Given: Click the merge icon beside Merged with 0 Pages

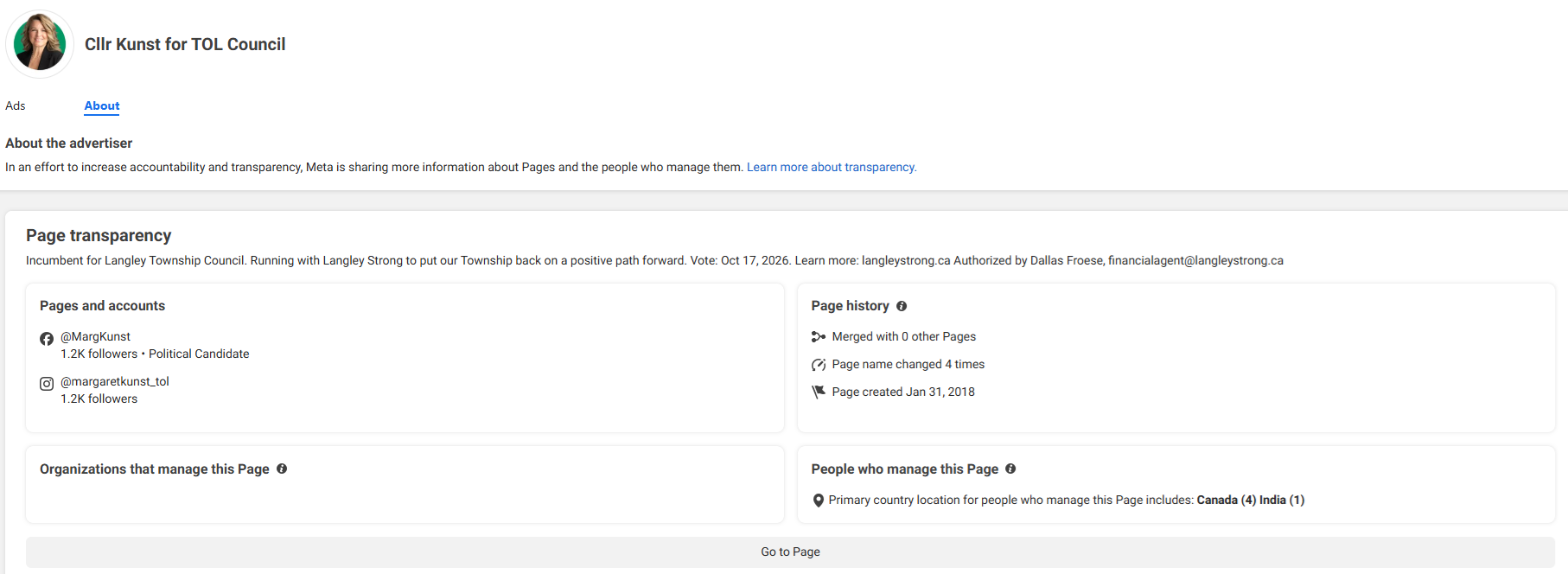Looking at the screenshot, I should coord(819,336).
